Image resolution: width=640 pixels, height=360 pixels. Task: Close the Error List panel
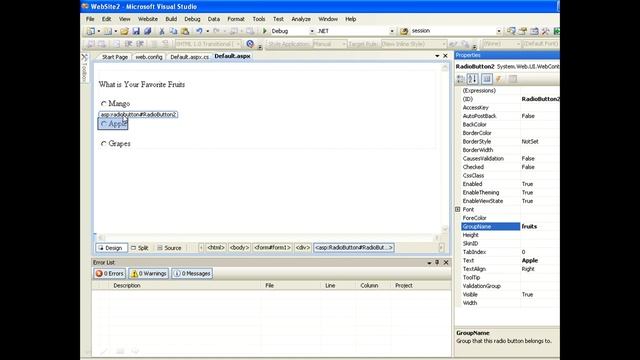pos(446,262)
